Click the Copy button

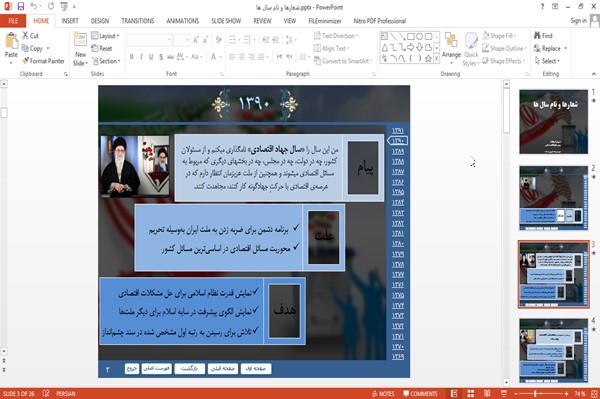coord(32,49)
